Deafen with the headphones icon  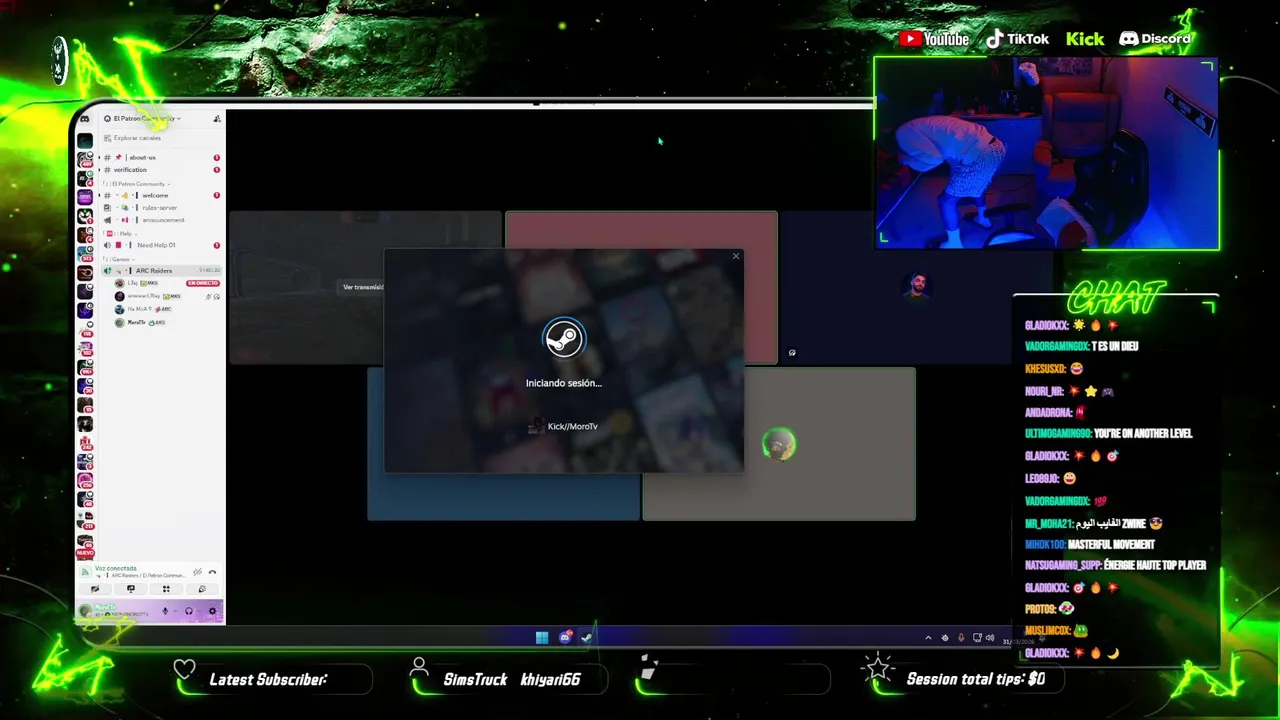click(188, 611)
